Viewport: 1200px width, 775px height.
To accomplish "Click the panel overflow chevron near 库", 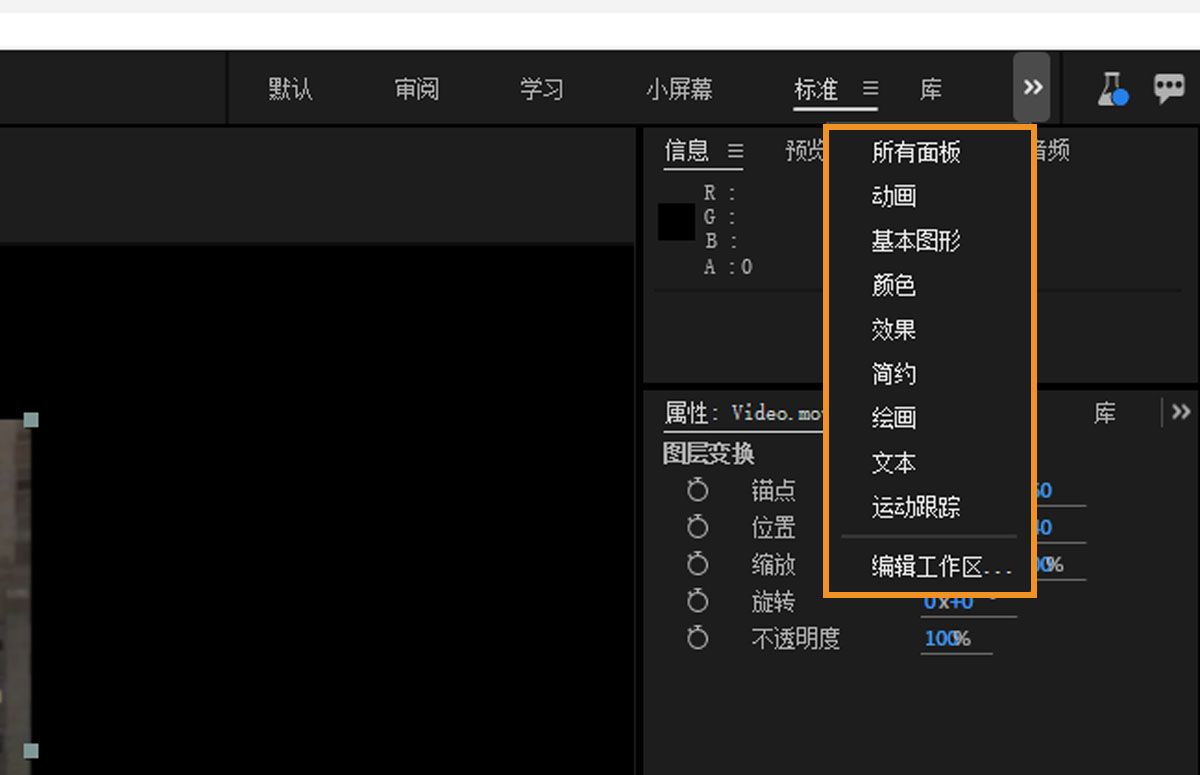I will tap(1180, 411).
